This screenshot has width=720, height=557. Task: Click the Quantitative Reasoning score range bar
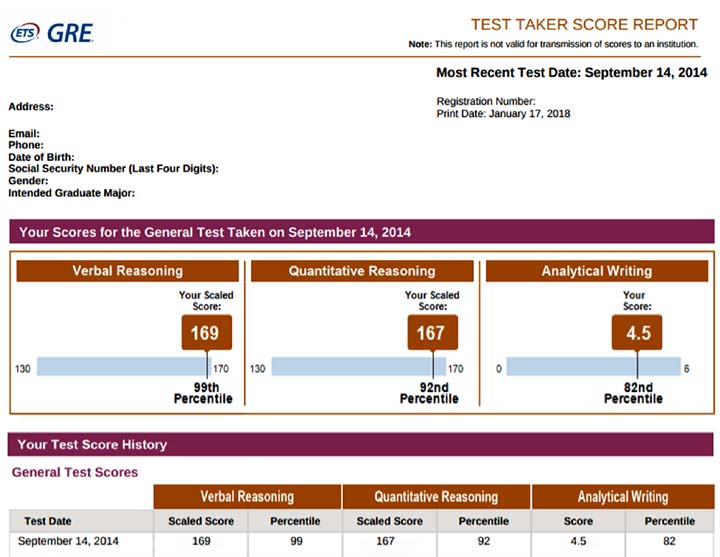coord(359,366)
